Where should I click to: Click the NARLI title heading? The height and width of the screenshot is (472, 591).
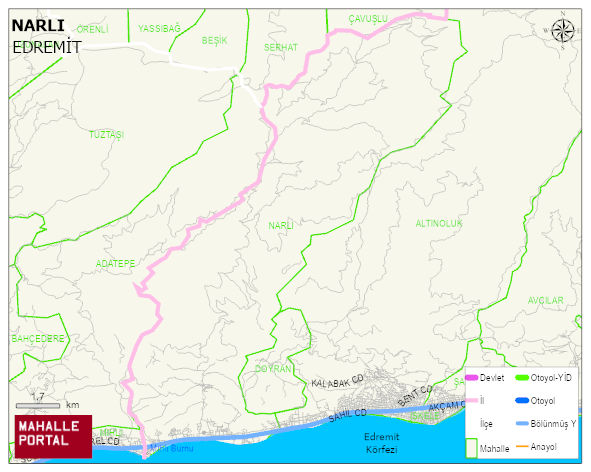pos(38,26)
